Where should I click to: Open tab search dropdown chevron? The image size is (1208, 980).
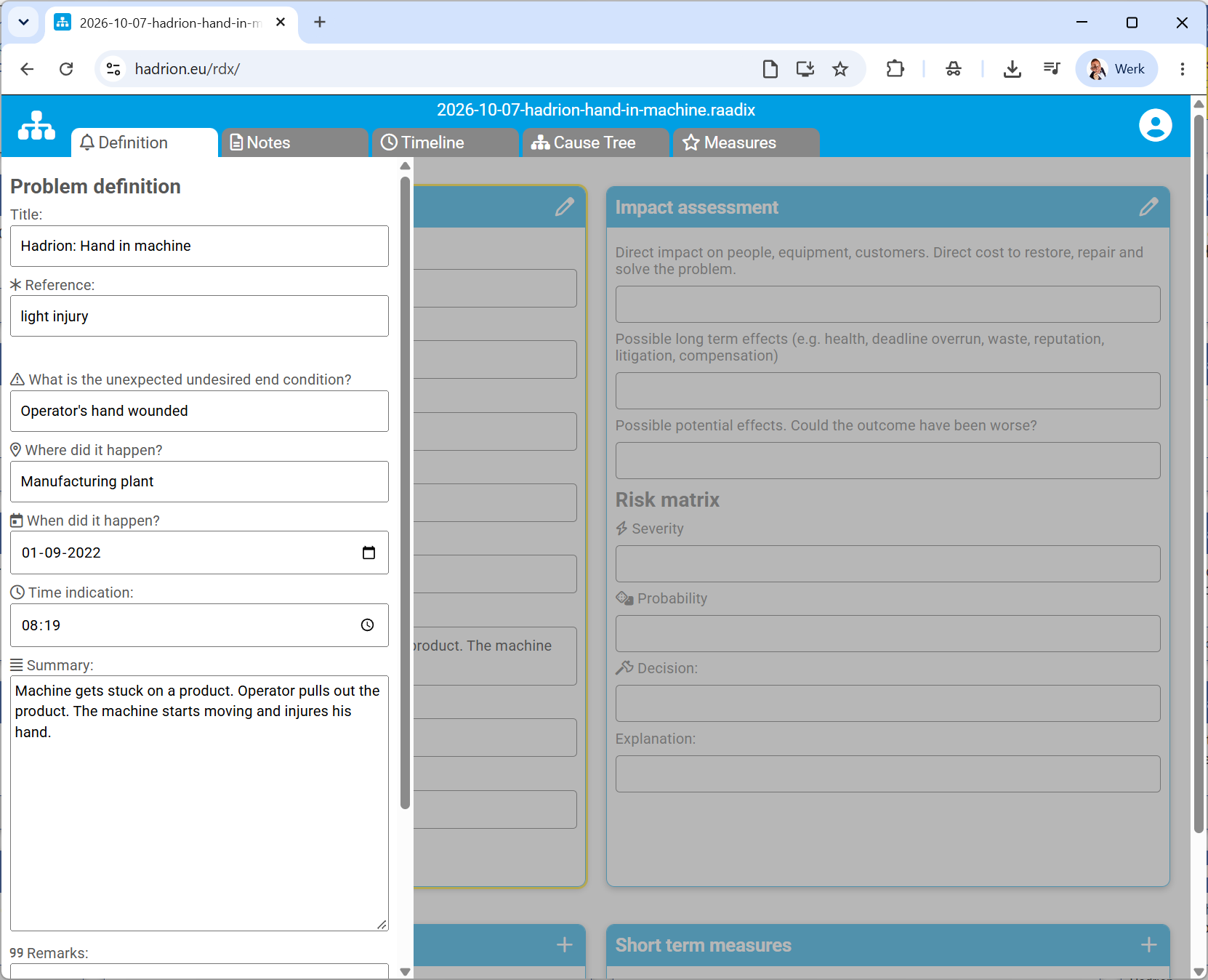click(x=23, y=22)
